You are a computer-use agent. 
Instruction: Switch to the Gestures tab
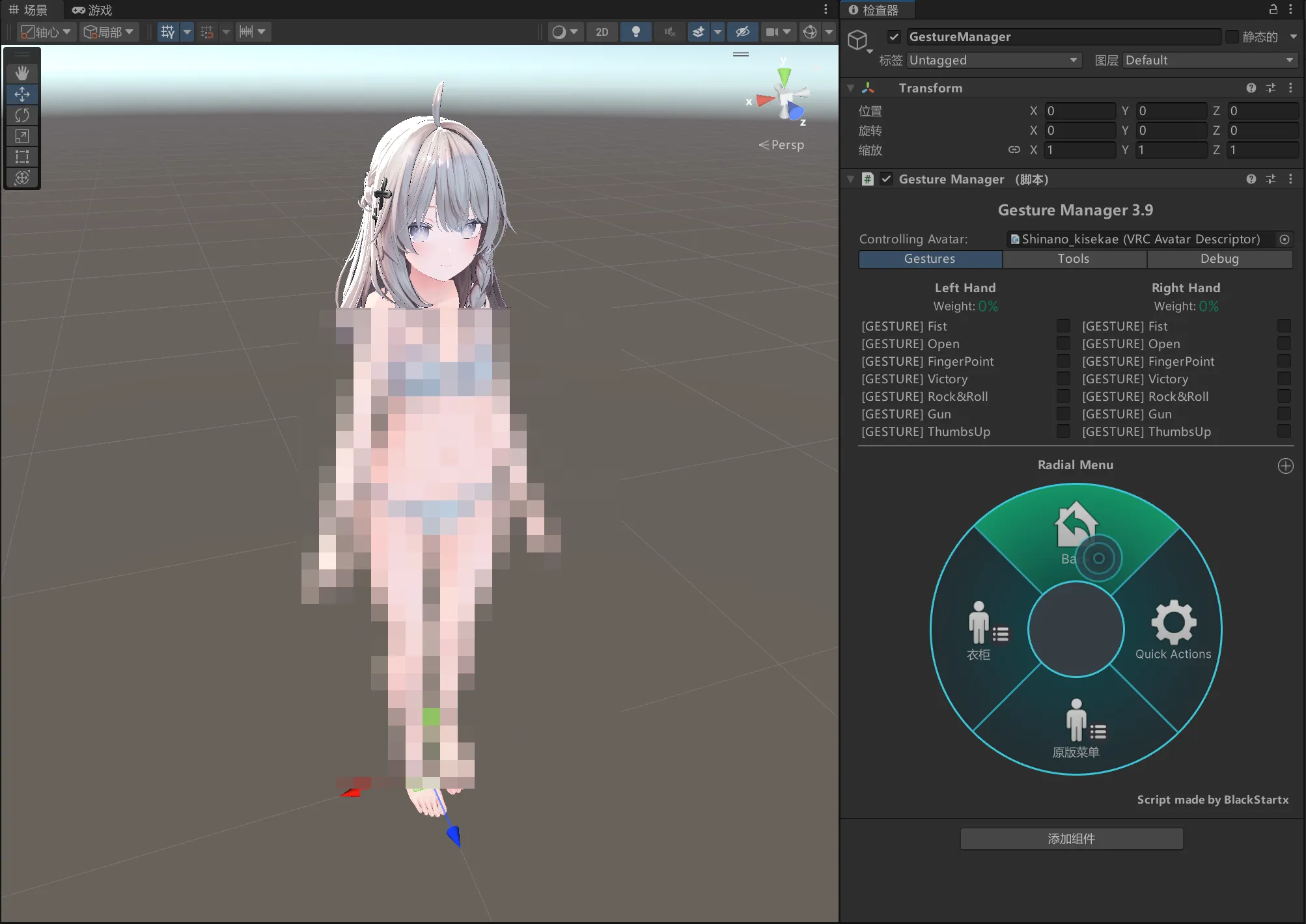(930, 259)
